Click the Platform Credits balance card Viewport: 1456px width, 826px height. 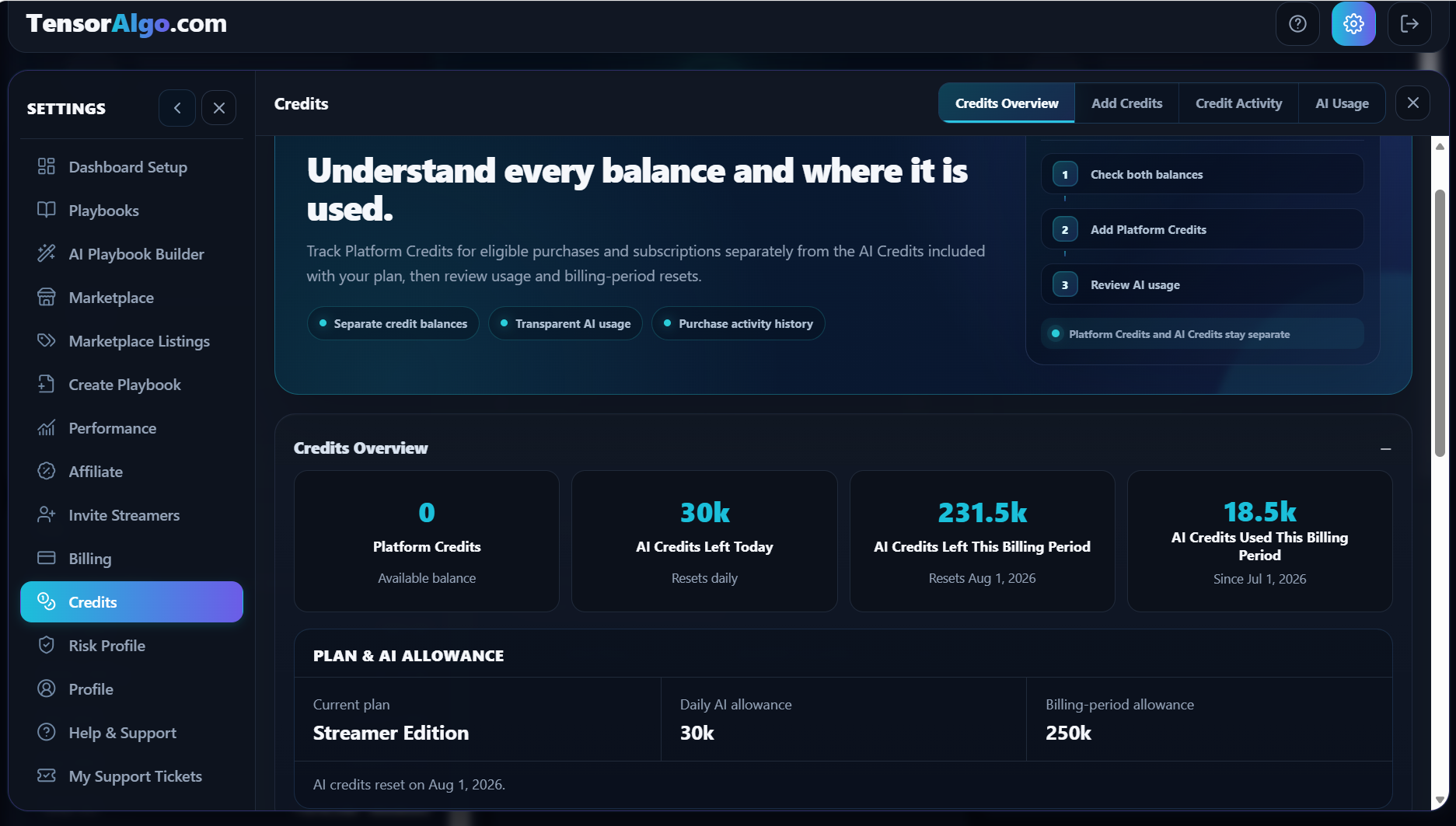[427, 542]
